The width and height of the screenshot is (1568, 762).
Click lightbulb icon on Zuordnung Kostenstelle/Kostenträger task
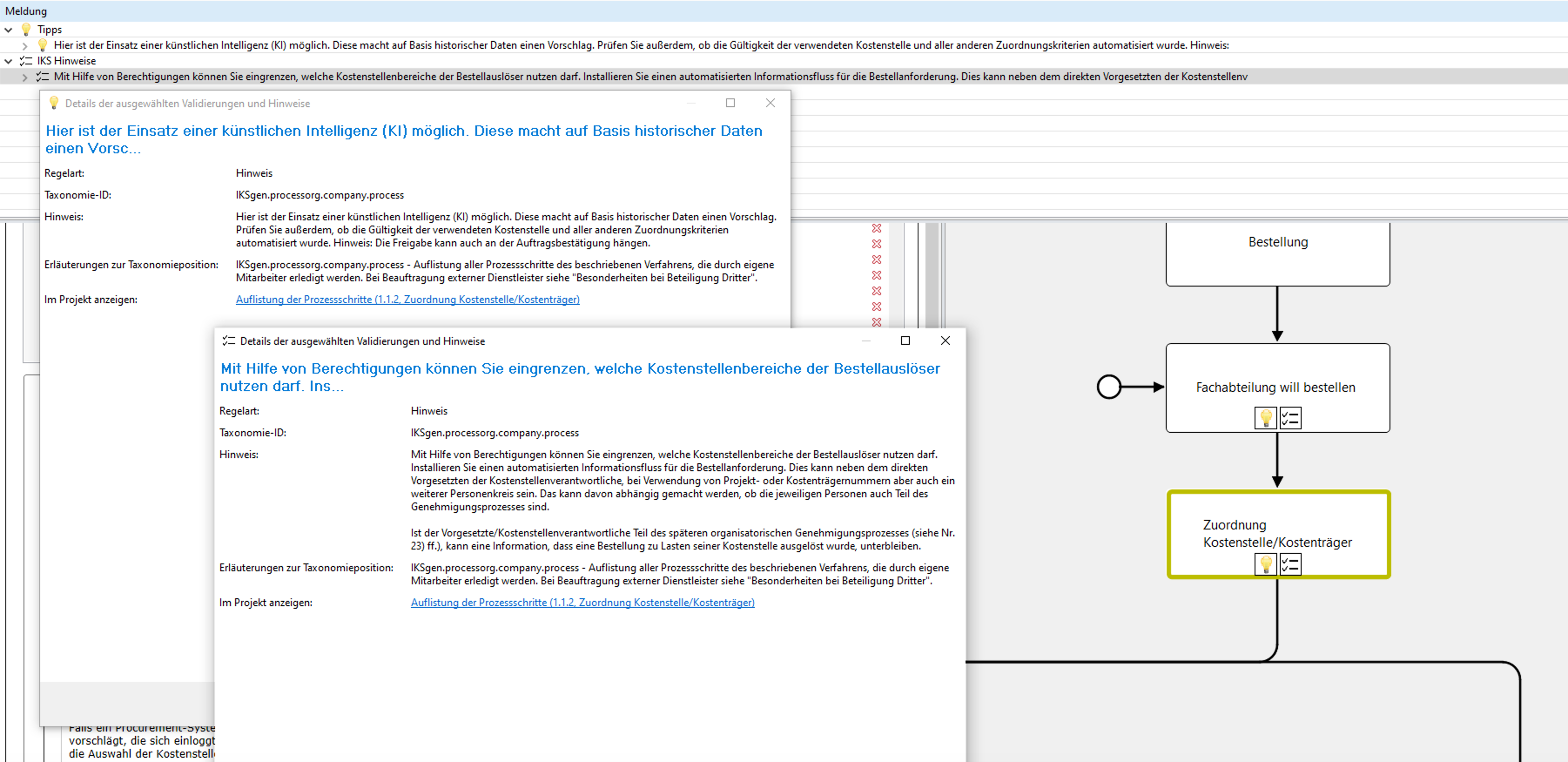point(1265,564)
